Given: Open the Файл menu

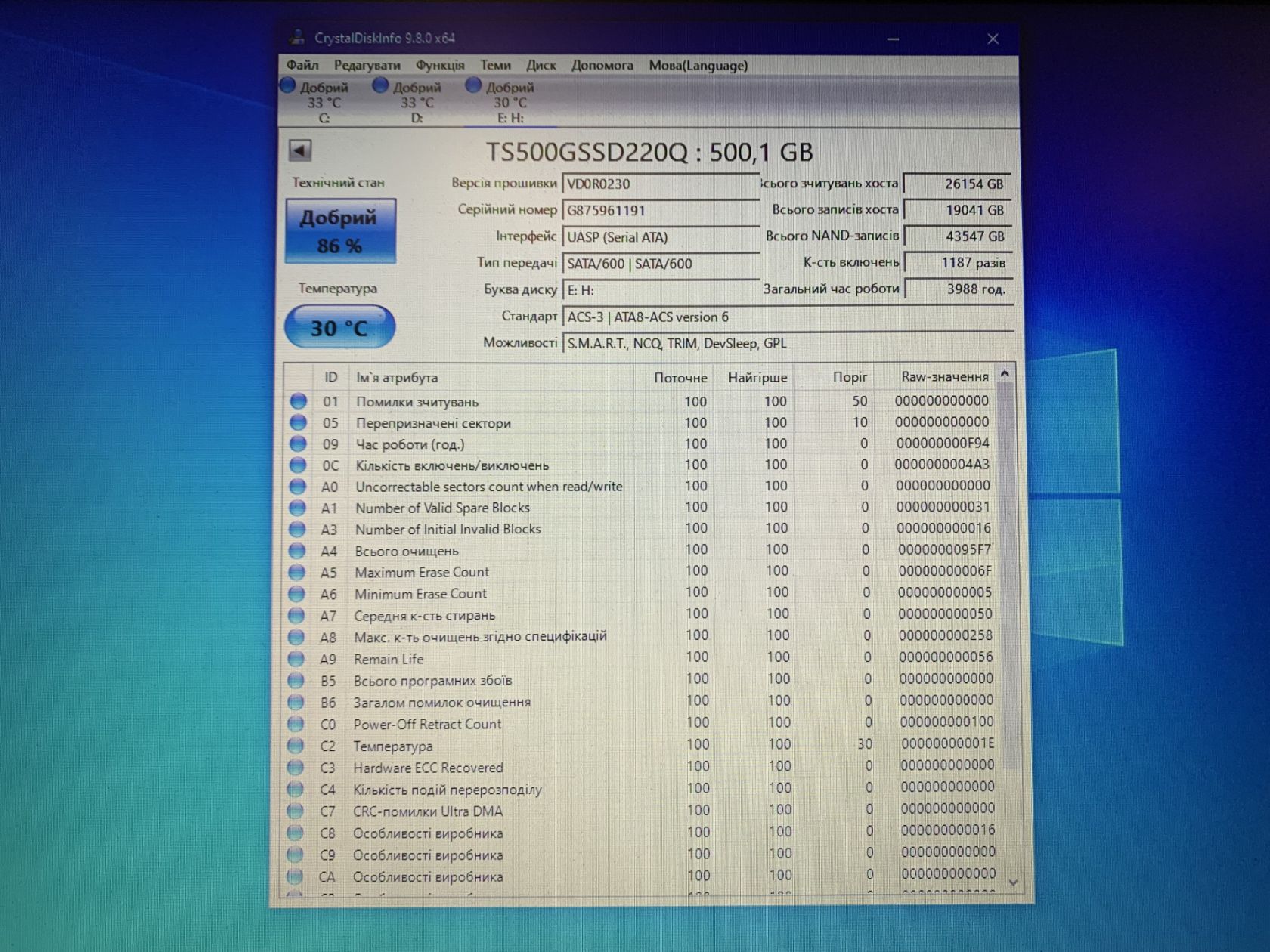Looking at the screenshot, I should tap(302, 65).
